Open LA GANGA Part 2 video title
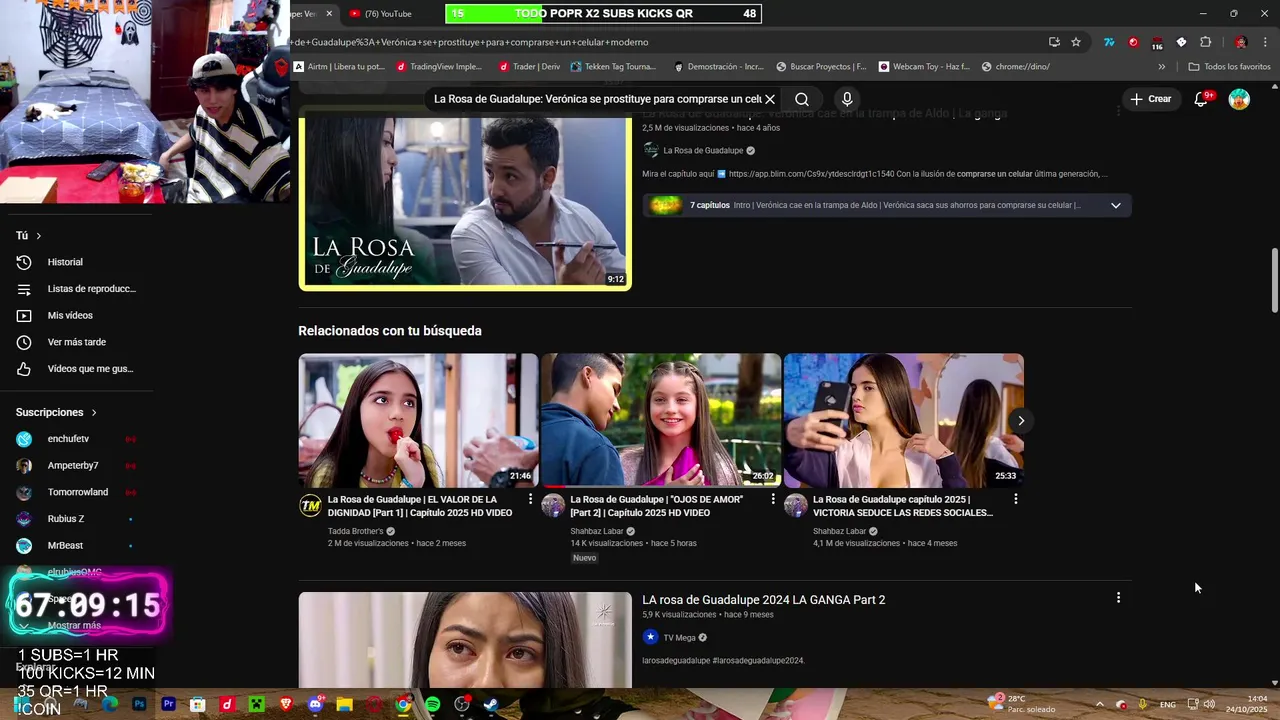1280x720 pixels. coord(763,600)
